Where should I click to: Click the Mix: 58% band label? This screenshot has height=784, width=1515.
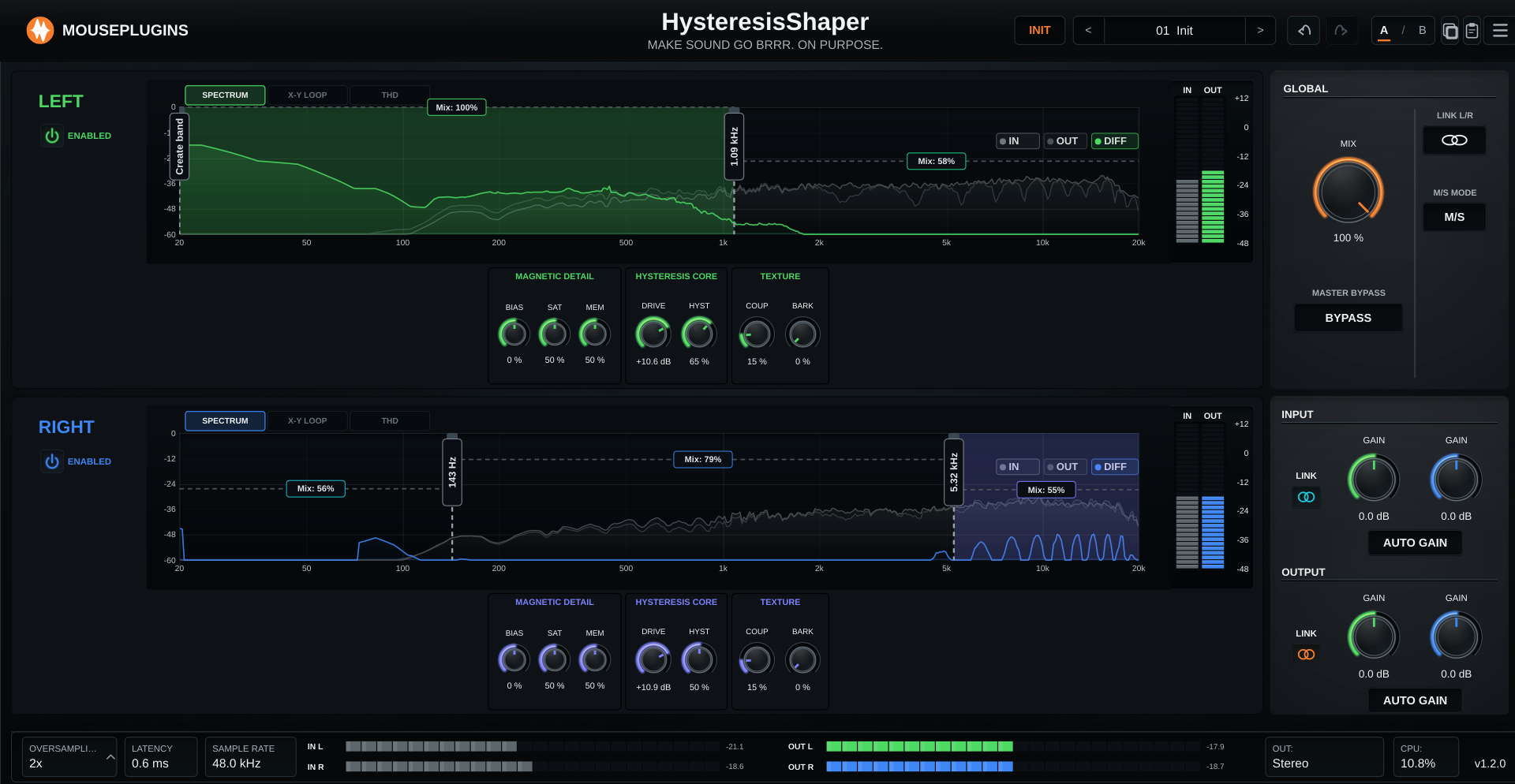click(936, 161)
